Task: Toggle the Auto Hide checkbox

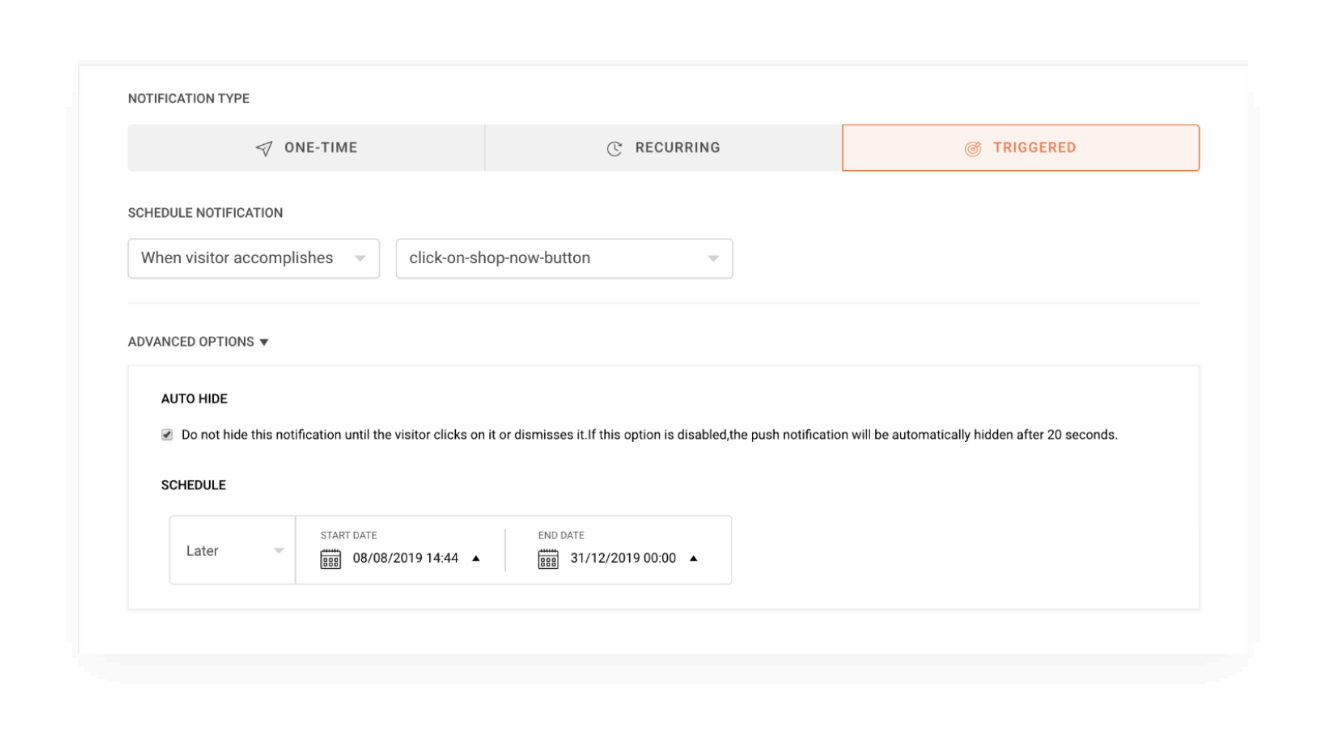Action: pyautogui.click(x=167, y=435)
